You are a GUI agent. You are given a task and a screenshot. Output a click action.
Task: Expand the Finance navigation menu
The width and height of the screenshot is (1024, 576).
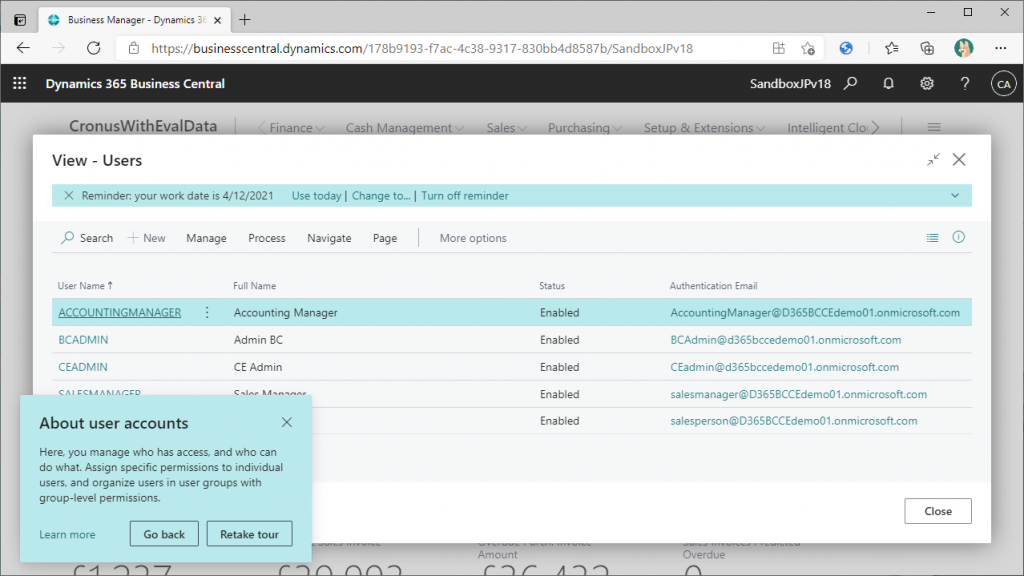[x=296, y=128]
